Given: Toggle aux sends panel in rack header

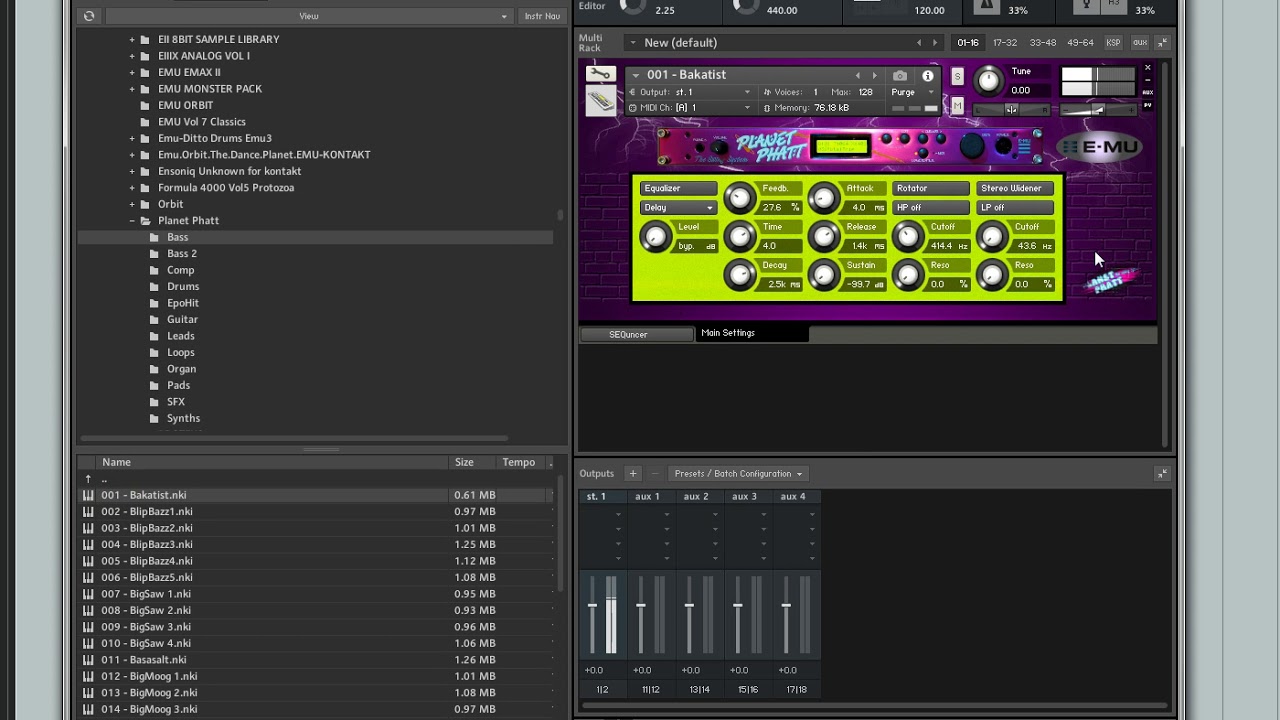Looking at the screenshot, I should tap(1139, 43).
